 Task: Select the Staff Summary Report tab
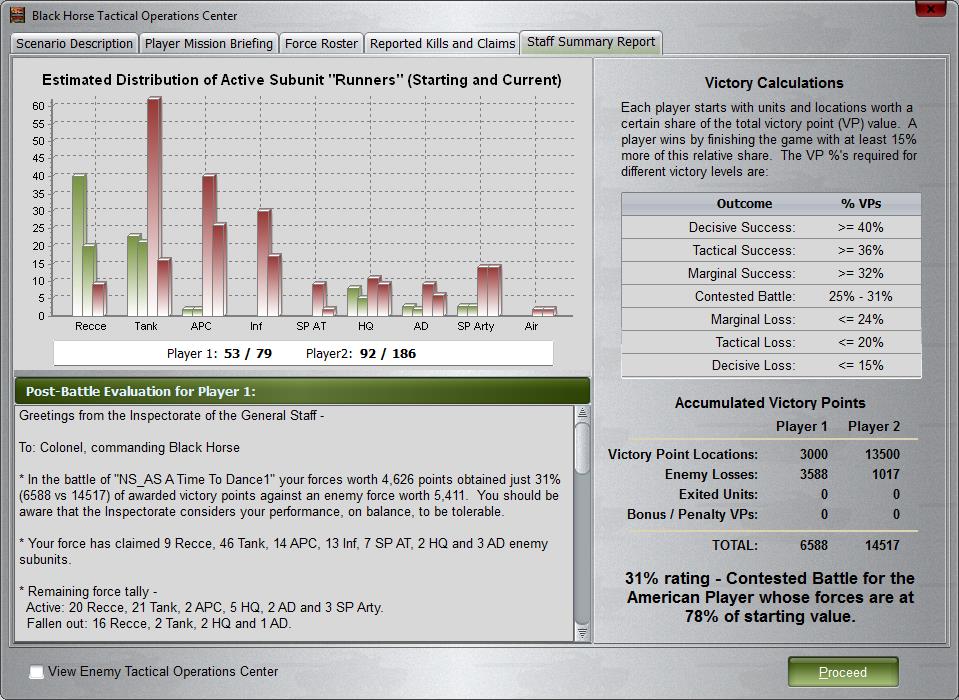tap(591, 42)
